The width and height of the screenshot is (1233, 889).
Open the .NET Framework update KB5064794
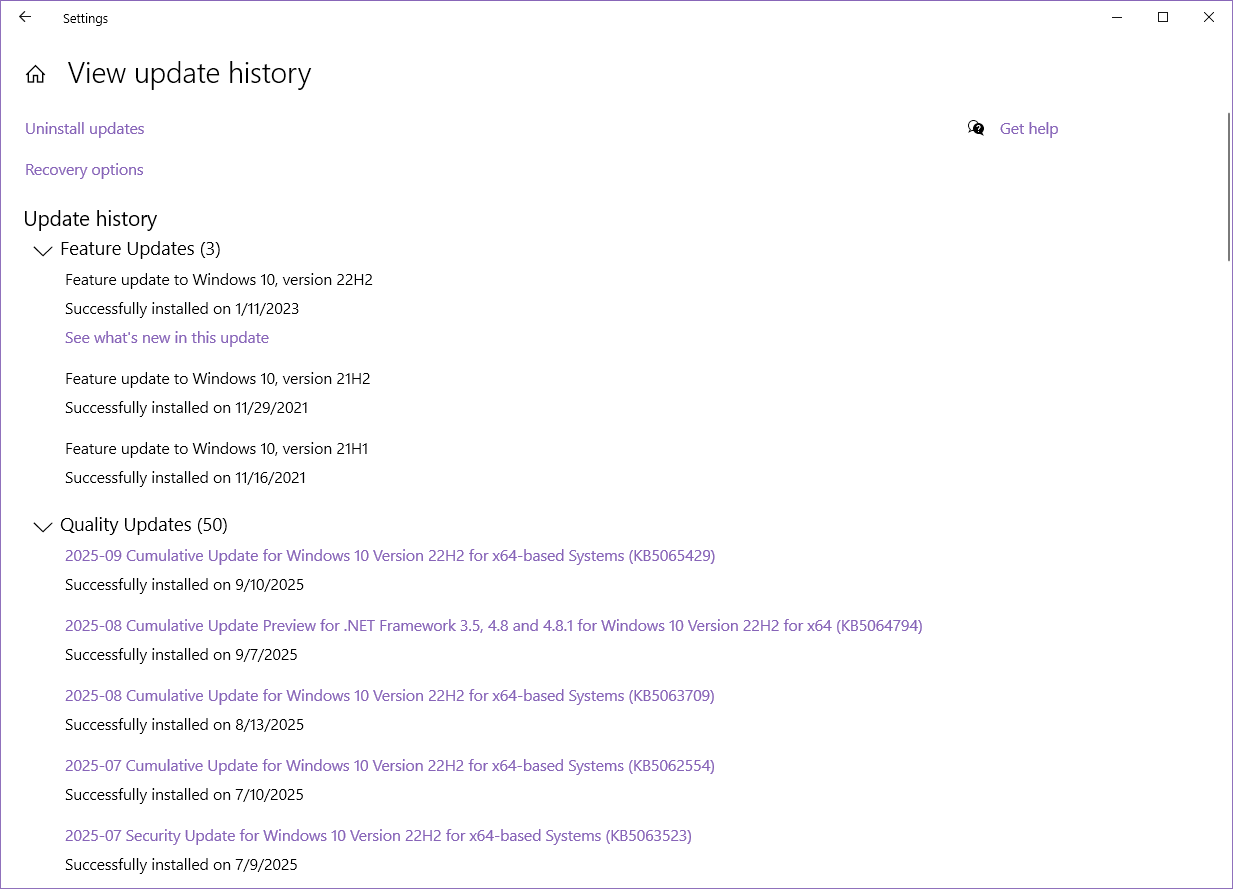point(493,625)
